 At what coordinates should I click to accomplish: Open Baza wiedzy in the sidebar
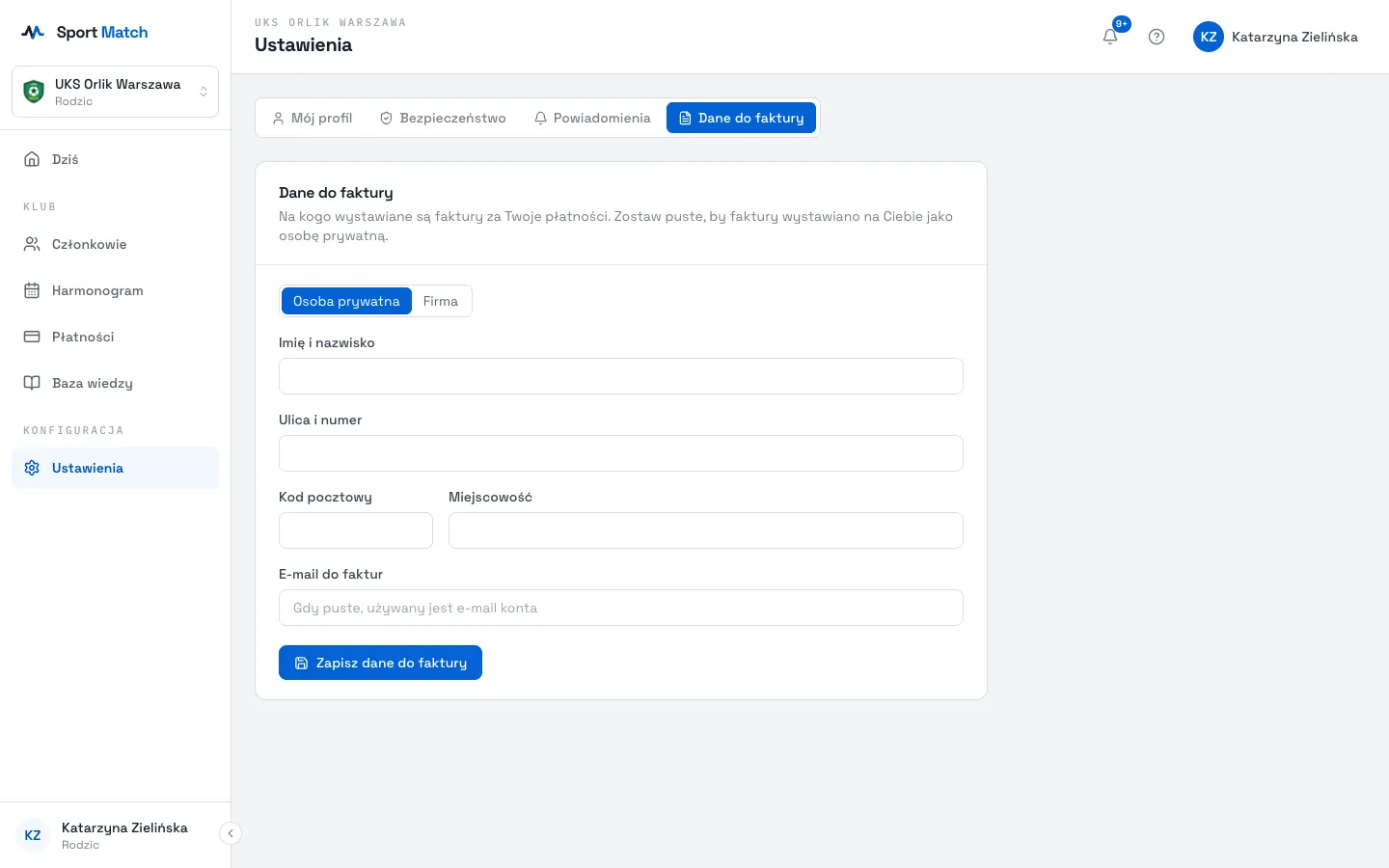(116, 383)
